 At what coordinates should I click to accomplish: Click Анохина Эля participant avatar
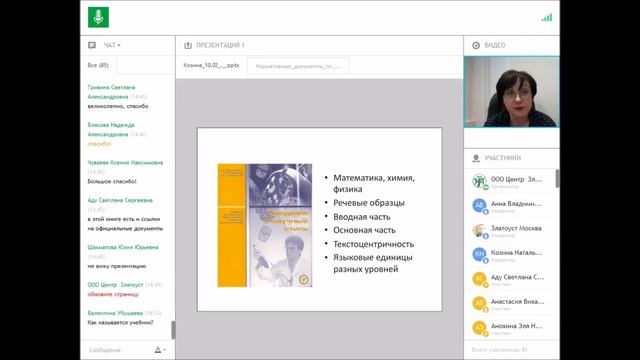click(x=480, y=328)
